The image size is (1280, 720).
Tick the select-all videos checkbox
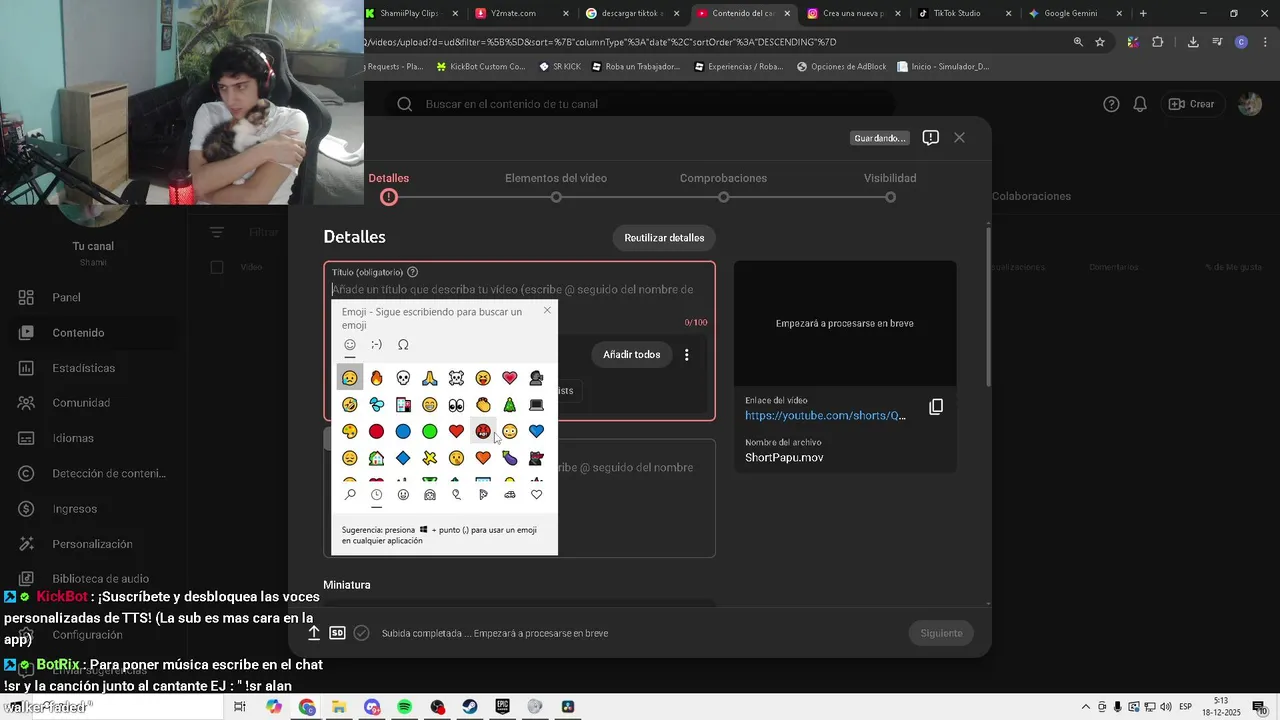click(x=217, y=267)
